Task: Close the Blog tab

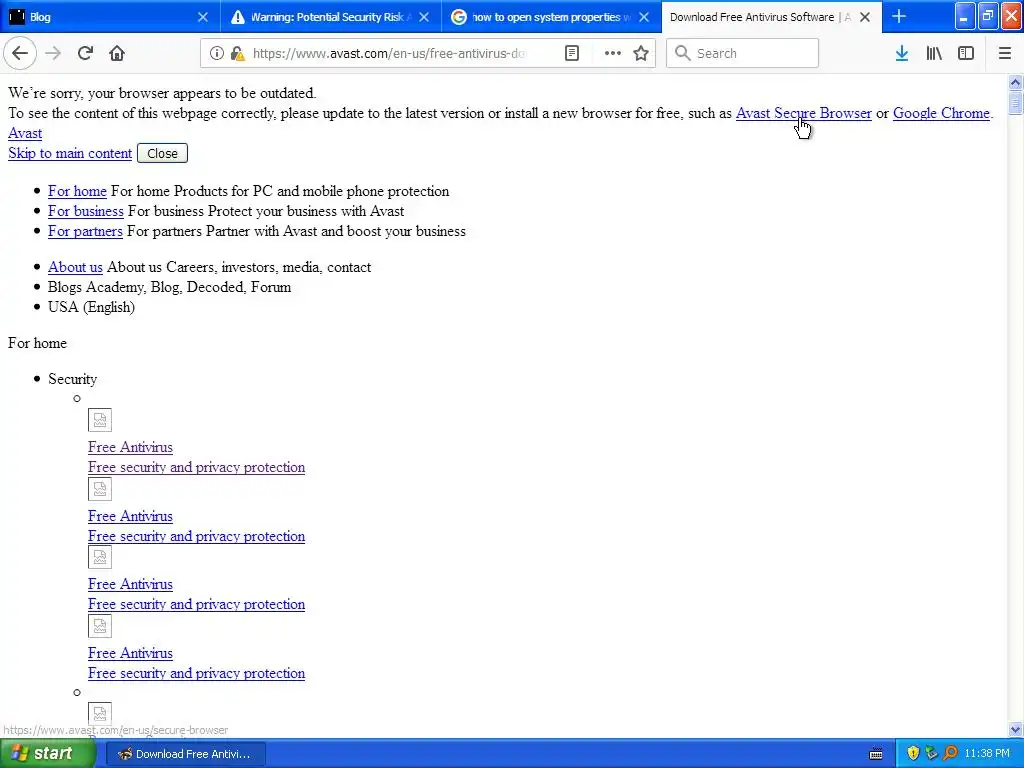Action: click(203, 17)
